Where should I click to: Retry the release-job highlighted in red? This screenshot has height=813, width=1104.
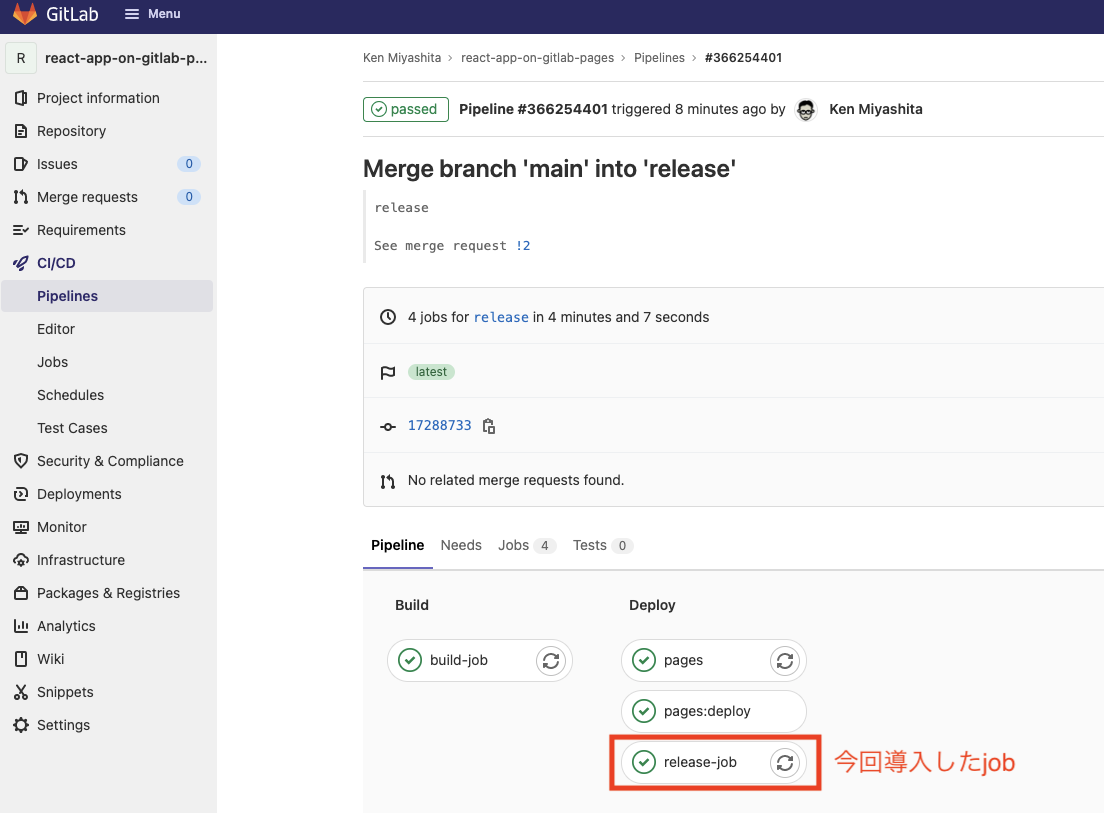click(x=785, y=762)
